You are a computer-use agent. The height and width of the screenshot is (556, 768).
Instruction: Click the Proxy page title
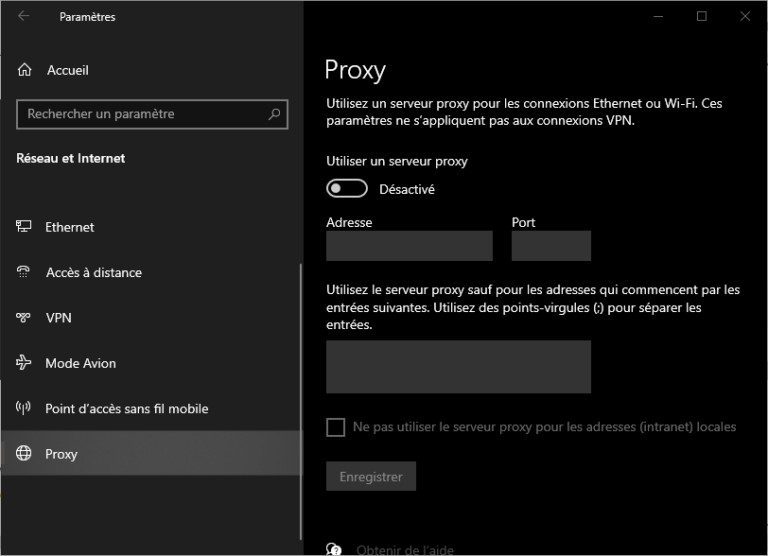355,70
